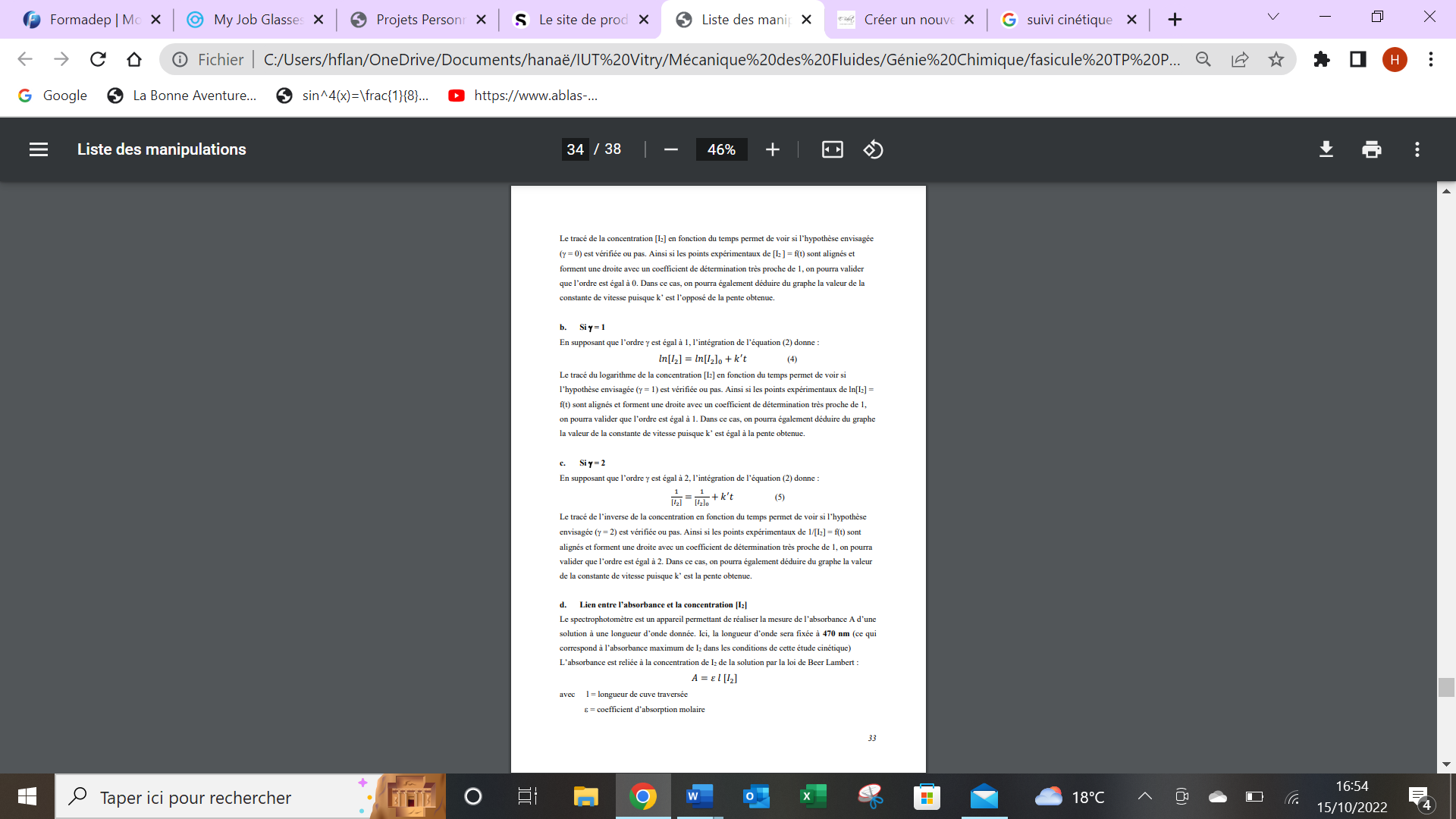Rotate the document counterclockwise
Image resolution: width=1456 pixels, height=819 pixels.
click(873, 149)
